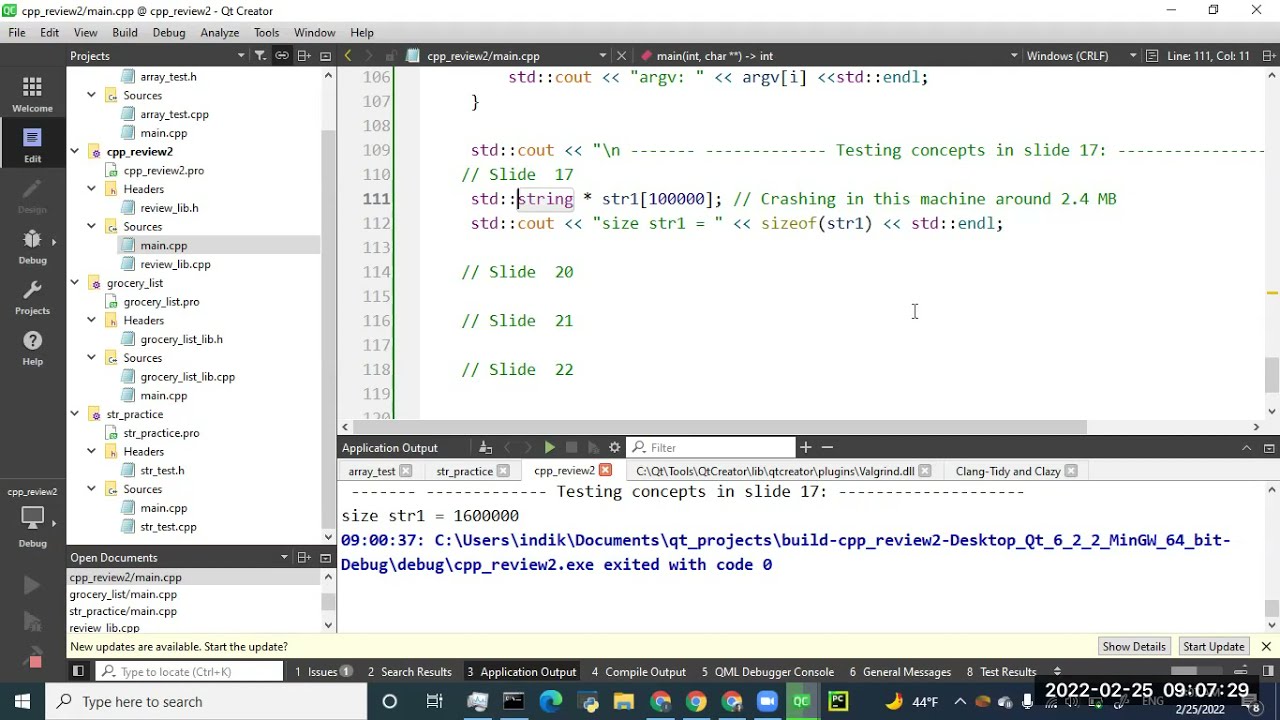Screen dimensions: 1280x720
Task: Open the Help mode
Action: pyautogui.click(x=32, y=348)
